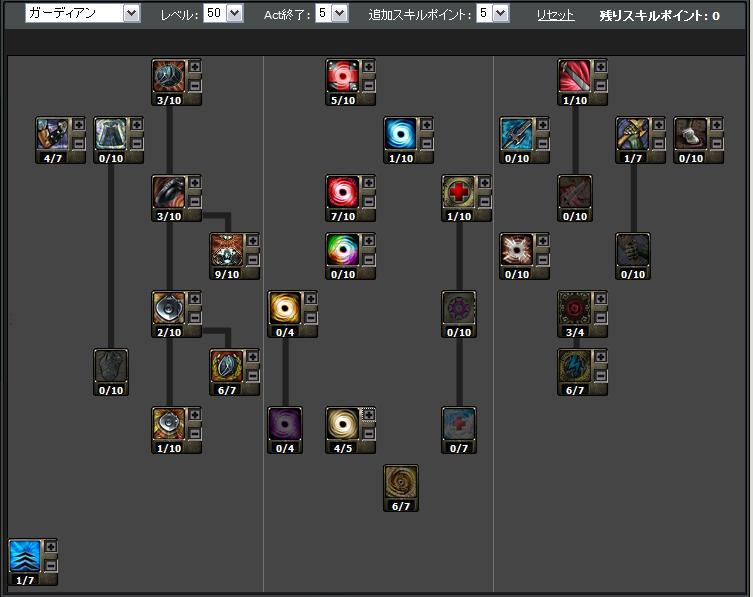Add a point to the 0/4 golden aura skill
753x597 pixels.
[310, 299]
